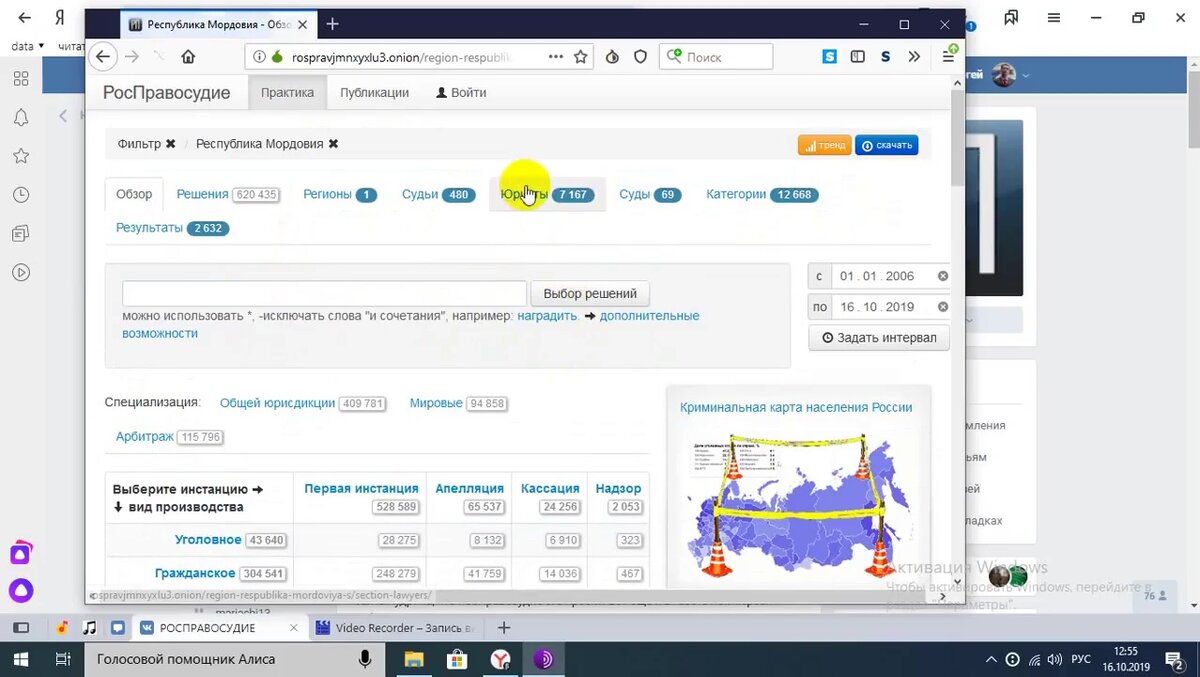This screenshot has height=677, width=1200.
Task: Open the Апелляция column link
Action: tap(470, 489)
